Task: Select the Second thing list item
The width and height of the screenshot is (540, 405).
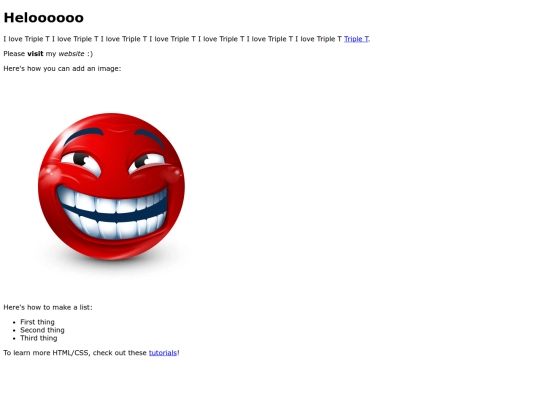Action: 42,330
